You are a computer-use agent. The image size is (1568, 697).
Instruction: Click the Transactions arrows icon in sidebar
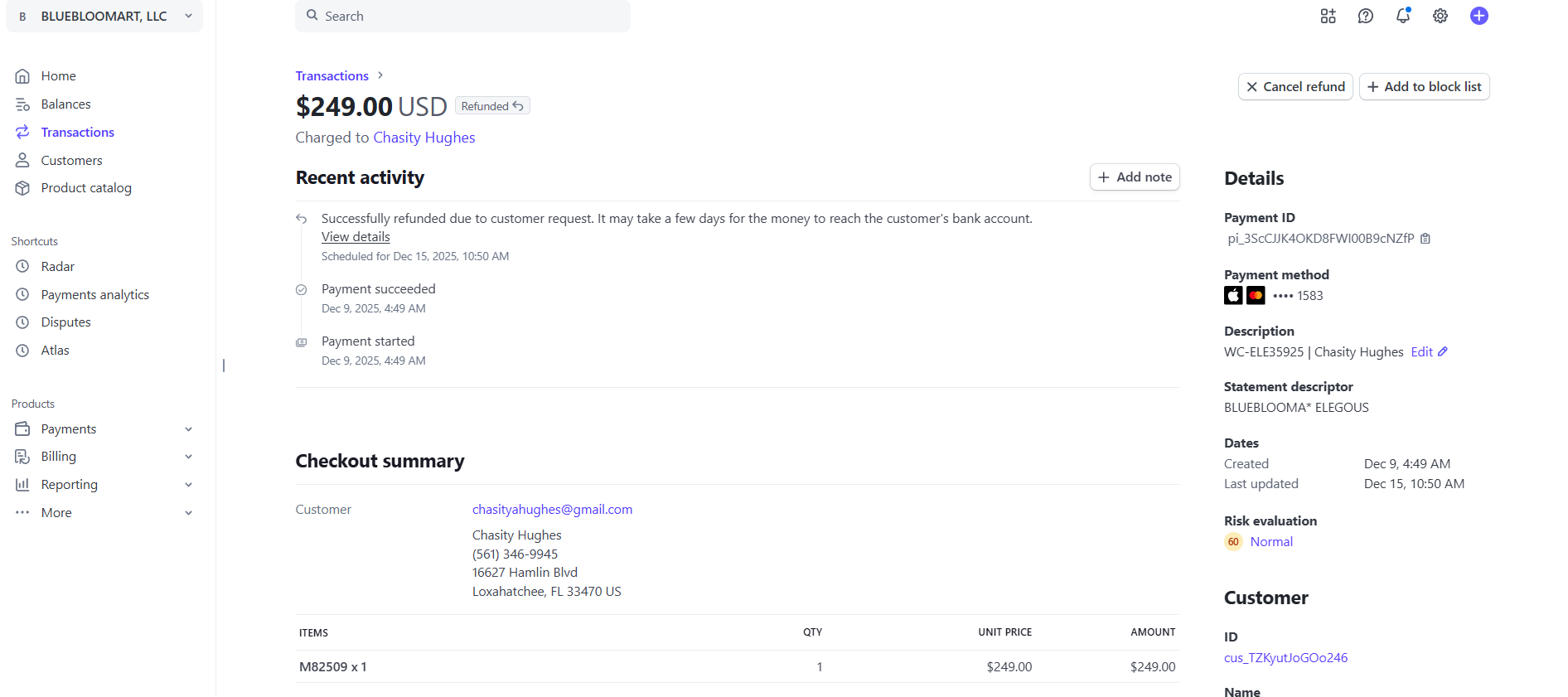(22, 133)
